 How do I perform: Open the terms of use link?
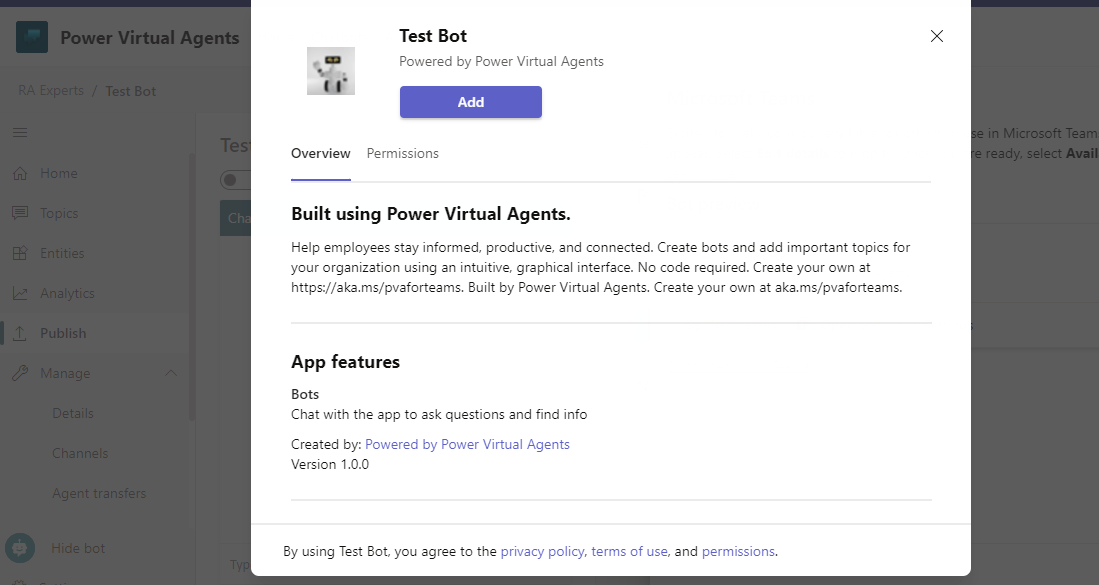point(628,551)
